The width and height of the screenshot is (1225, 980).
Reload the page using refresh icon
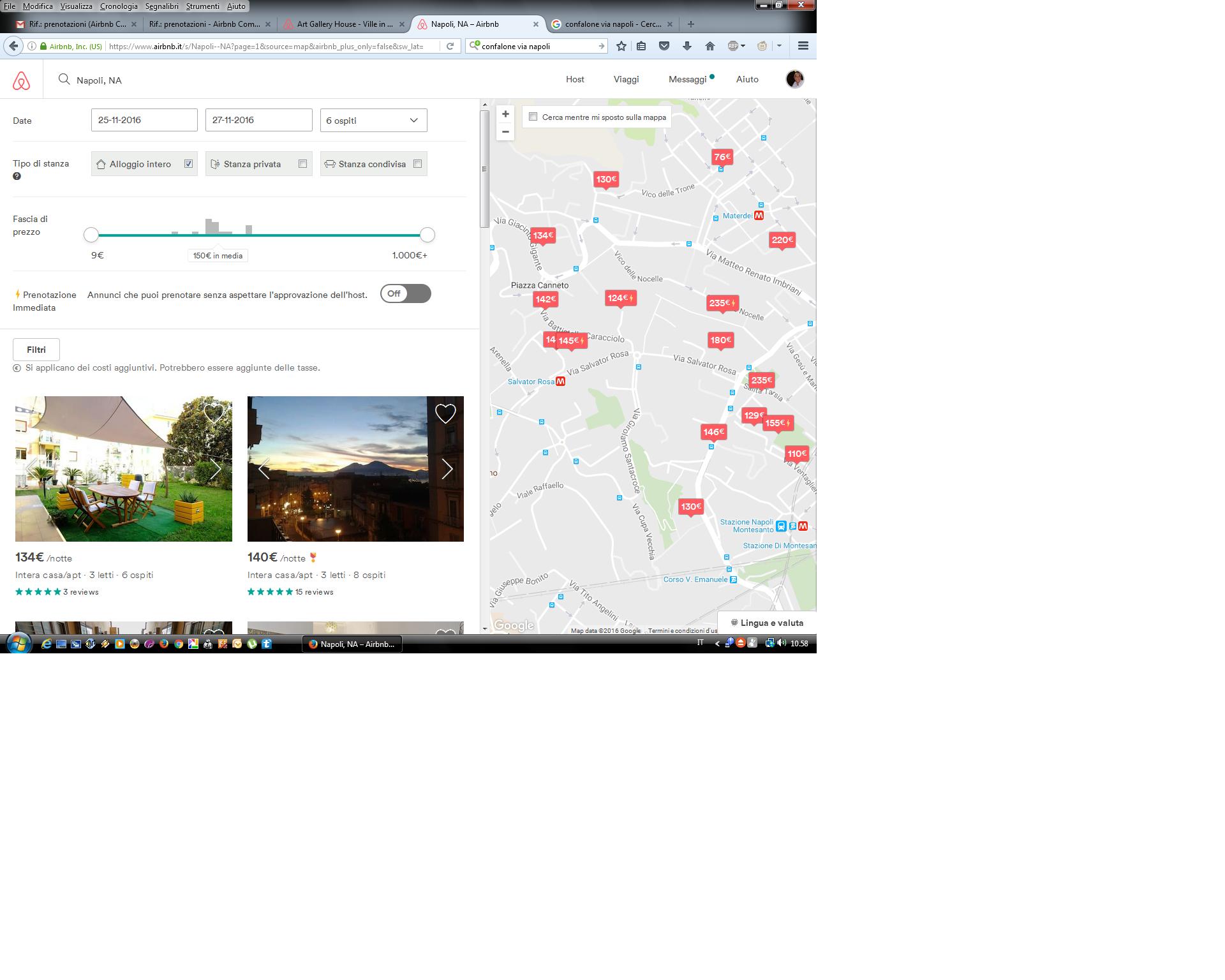(450, 46)
